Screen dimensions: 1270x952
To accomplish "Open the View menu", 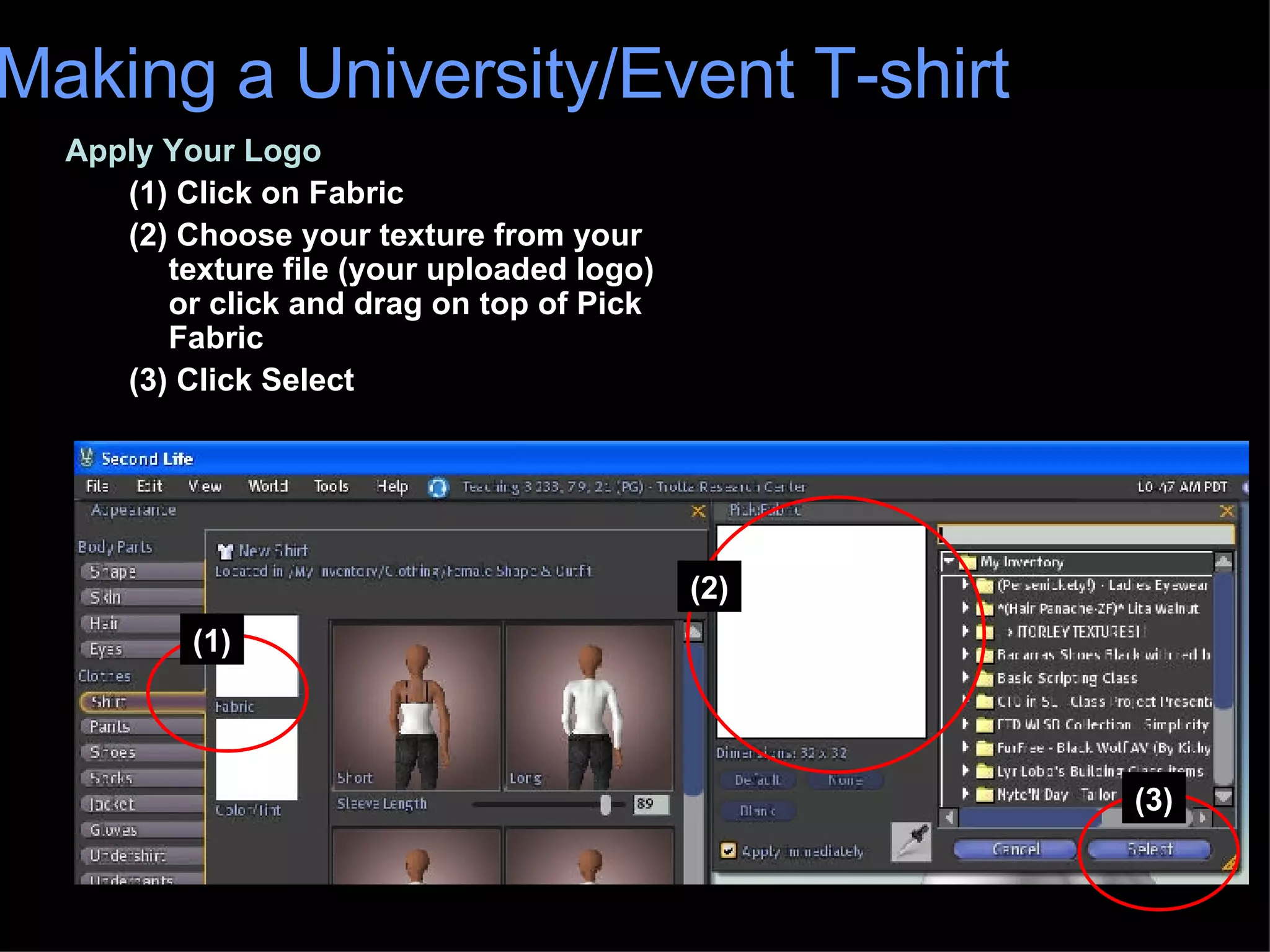I will [x=205, y=487].
